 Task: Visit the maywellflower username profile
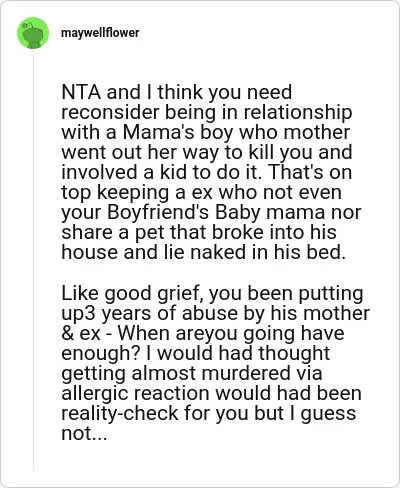coord(100,33)
